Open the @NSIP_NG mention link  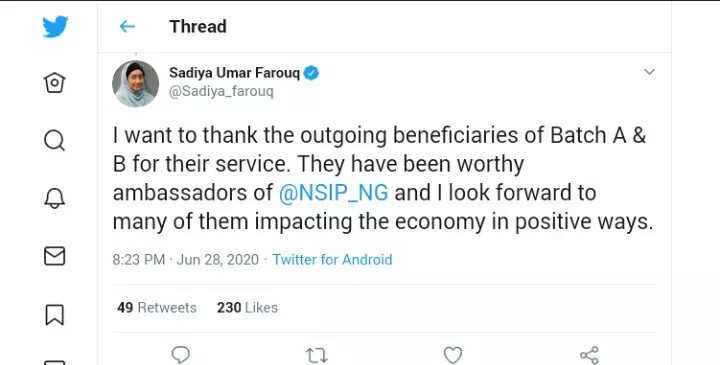coord(333,192)
